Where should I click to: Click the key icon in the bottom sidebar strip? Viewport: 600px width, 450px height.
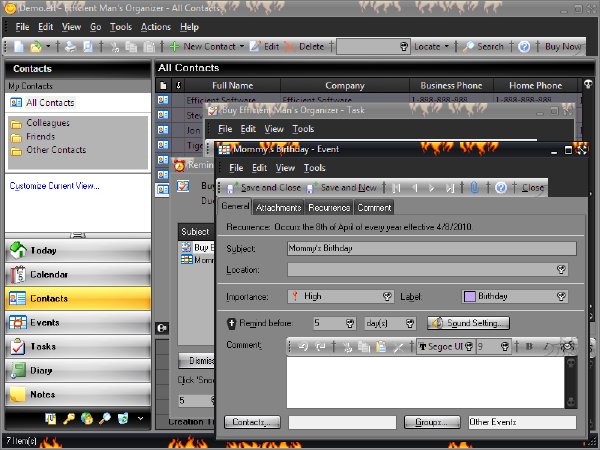click(69, 419)
